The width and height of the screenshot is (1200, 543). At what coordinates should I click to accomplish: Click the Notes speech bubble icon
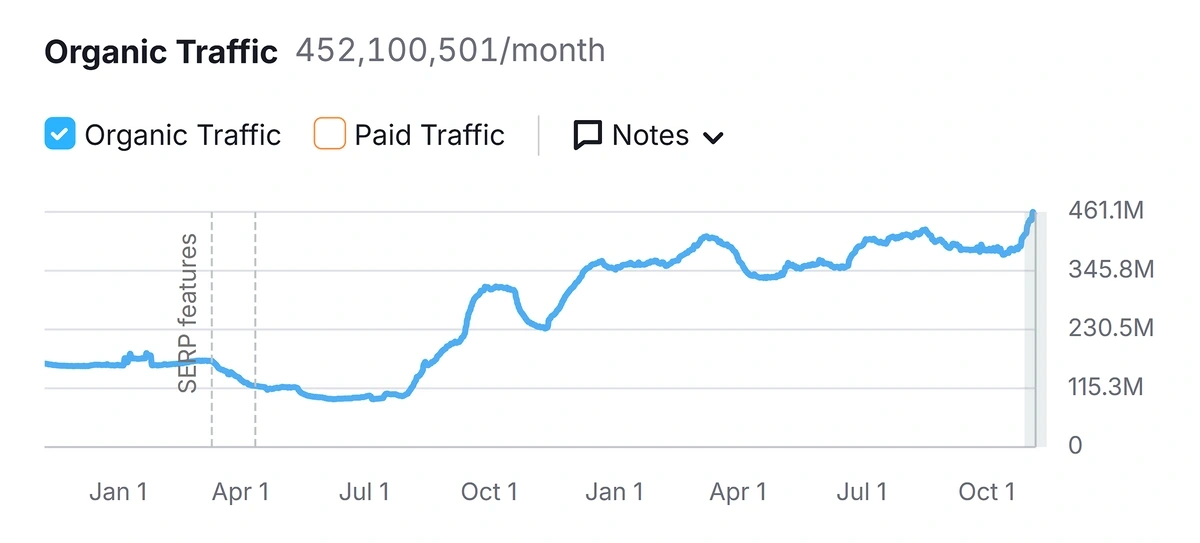587,135
